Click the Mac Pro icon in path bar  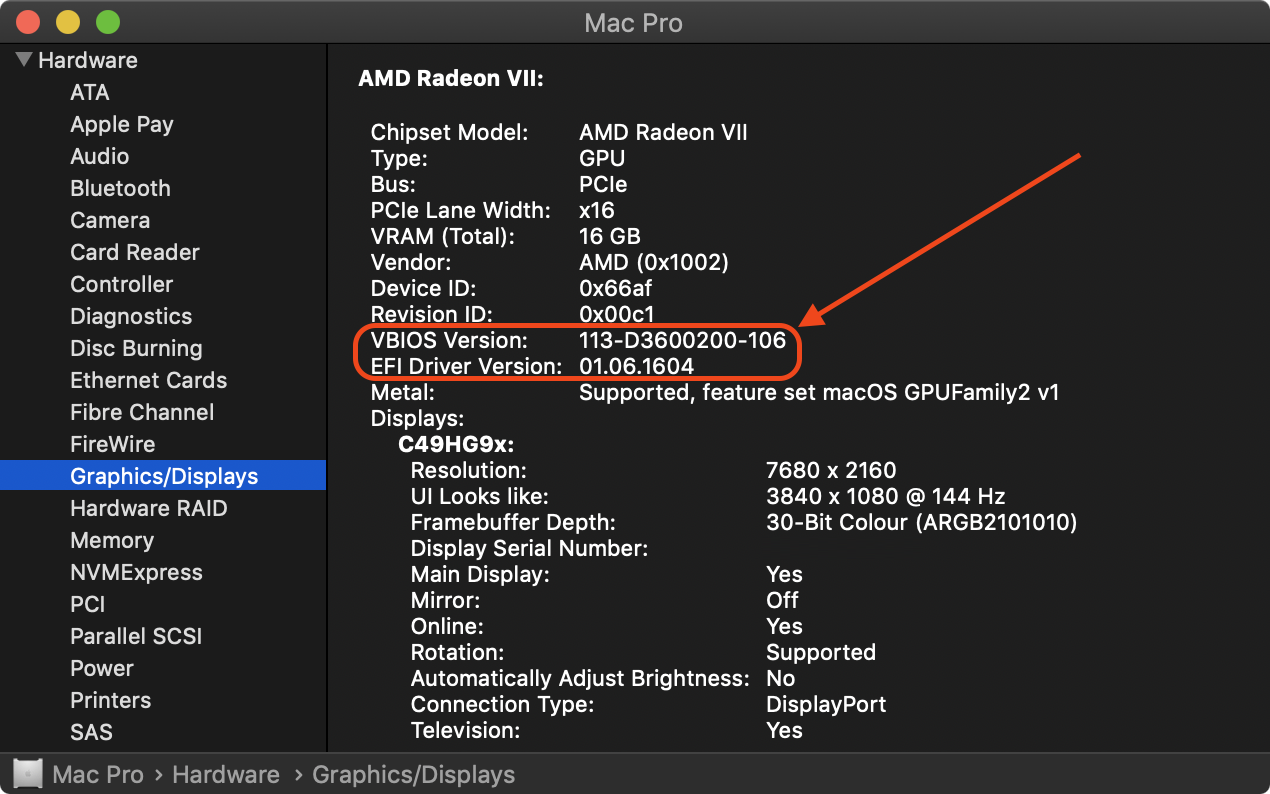27,774
